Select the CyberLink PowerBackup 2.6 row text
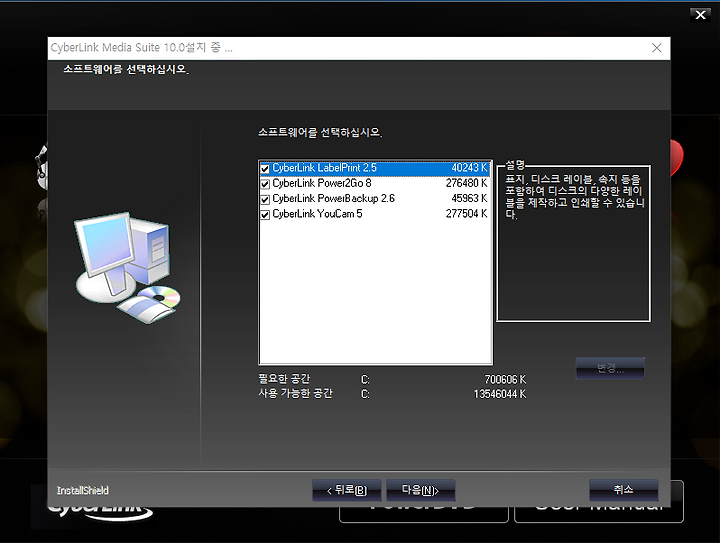Image resolution: width=720 pixels, height=543 pixels. 333,198
